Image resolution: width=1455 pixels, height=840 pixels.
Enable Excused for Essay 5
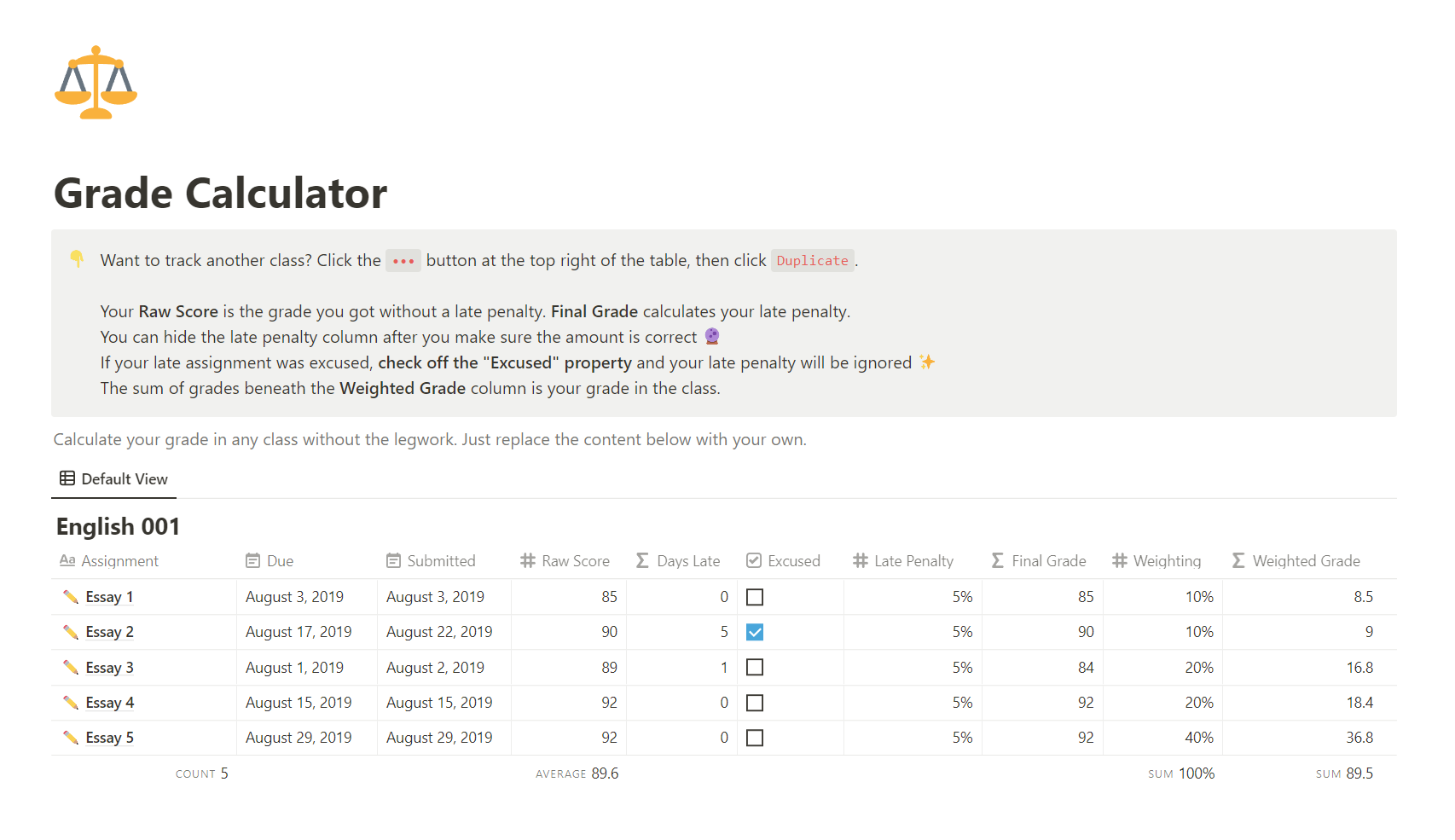coord(755,737)
